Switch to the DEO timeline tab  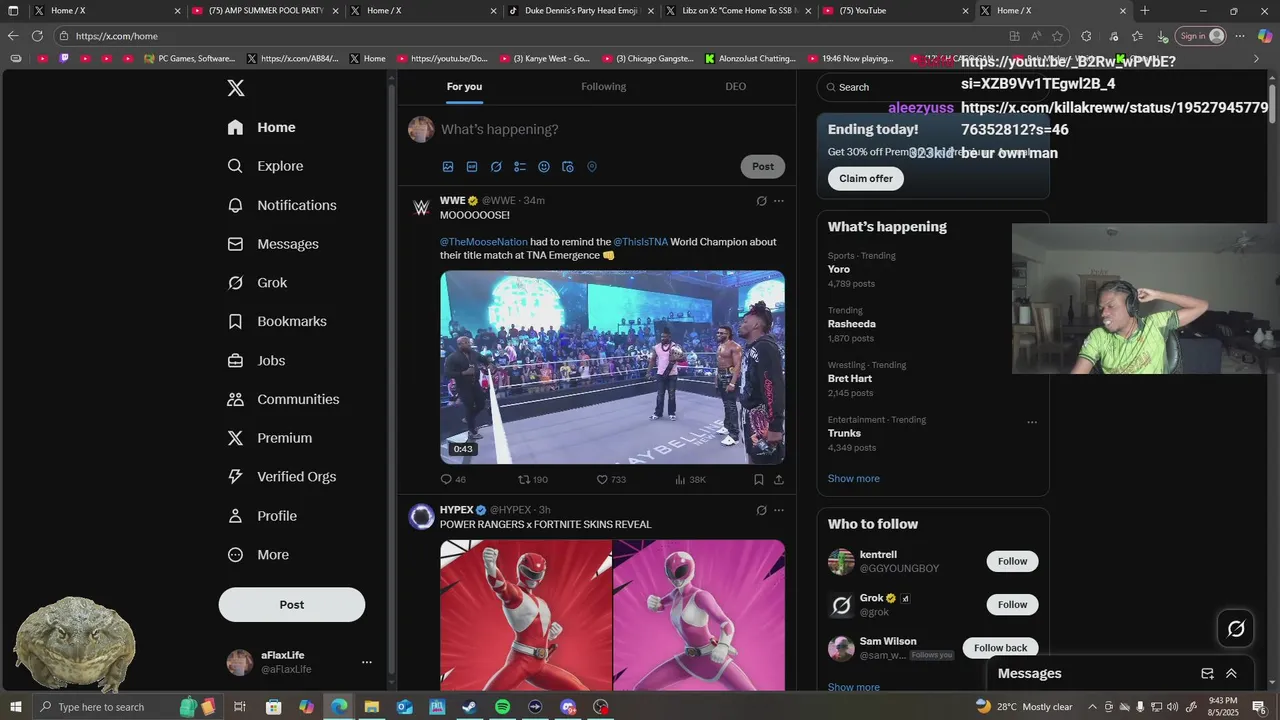(x=736, y=87)
